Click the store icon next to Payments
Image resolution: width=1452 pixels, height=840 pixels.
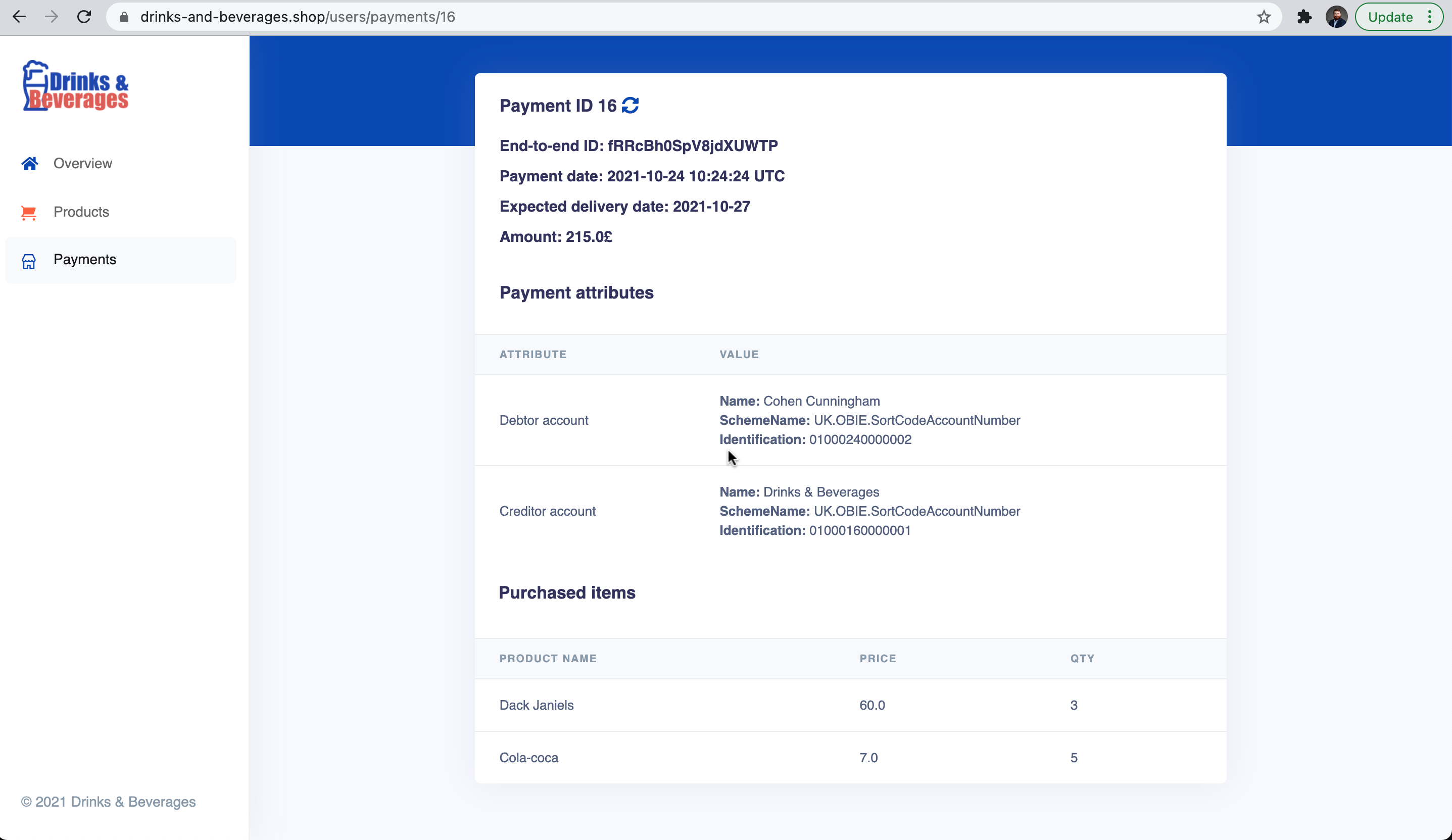(x=29, y=261)
